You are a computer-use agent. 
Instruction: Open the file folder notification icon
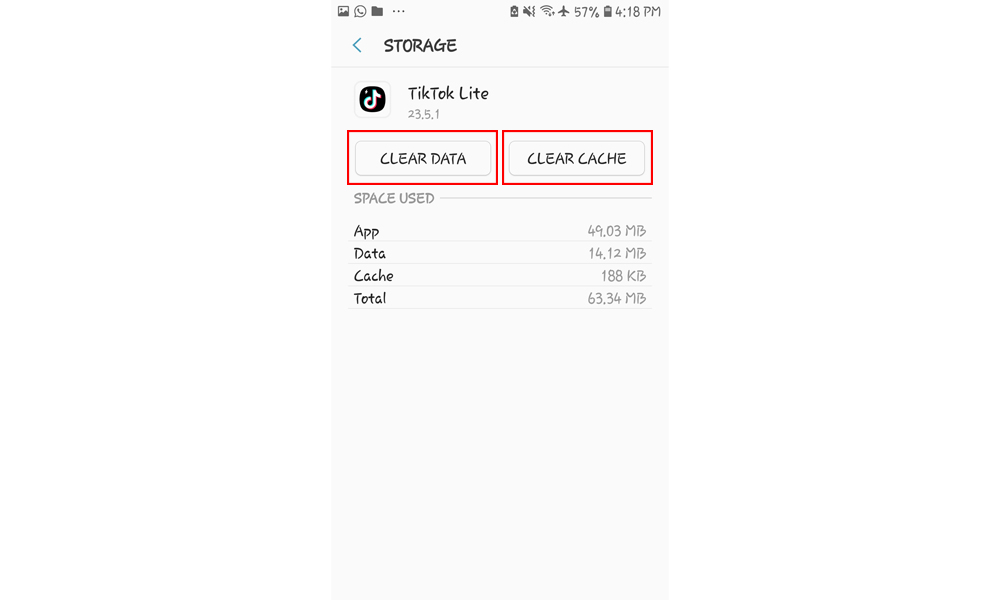[376, 11]
